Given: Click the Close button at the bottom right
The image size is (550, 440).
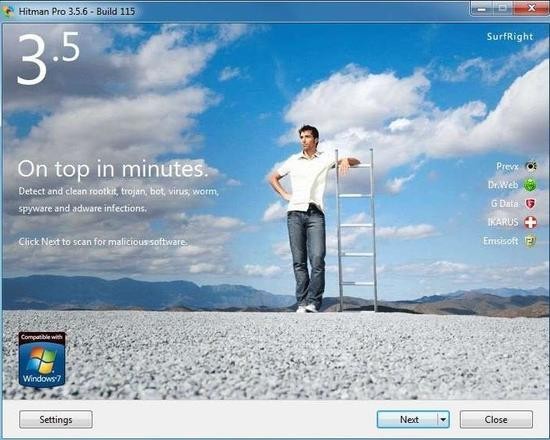Looking at the screenshot, I should pyautogui.click(x=496, y=419).
